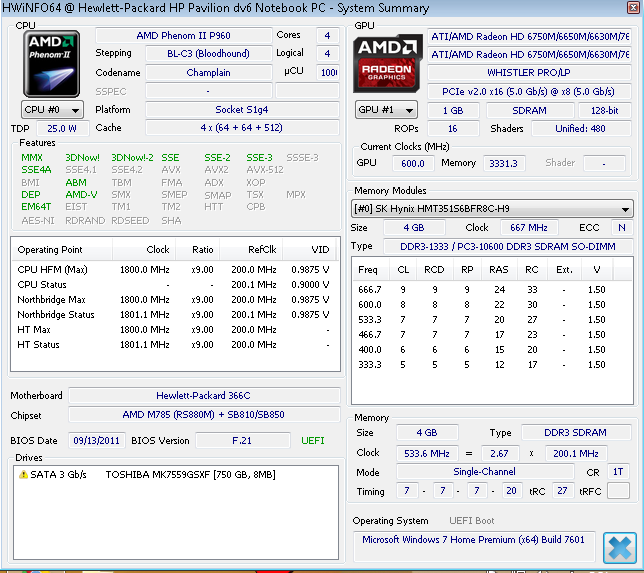Image resolution: width=644 pixels, height=573 pixels.
Task: Select the 400.0 frequency timing row
Action: pyautogui.click(x=492, y=350)
